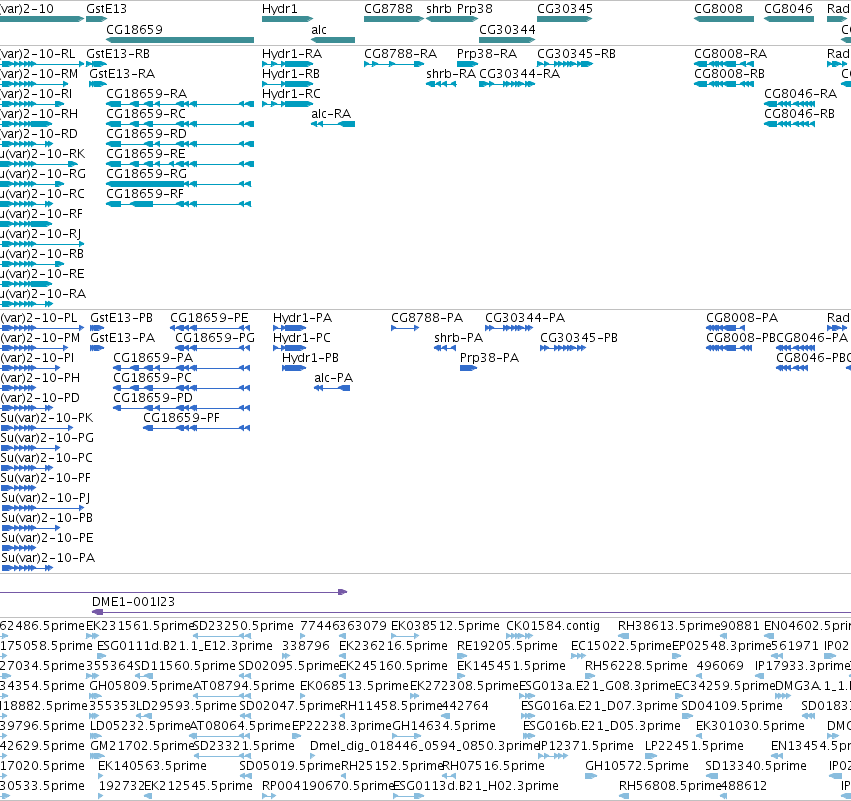Click the Prp38 gene label

pyautogui.click(x=475, y=9)
